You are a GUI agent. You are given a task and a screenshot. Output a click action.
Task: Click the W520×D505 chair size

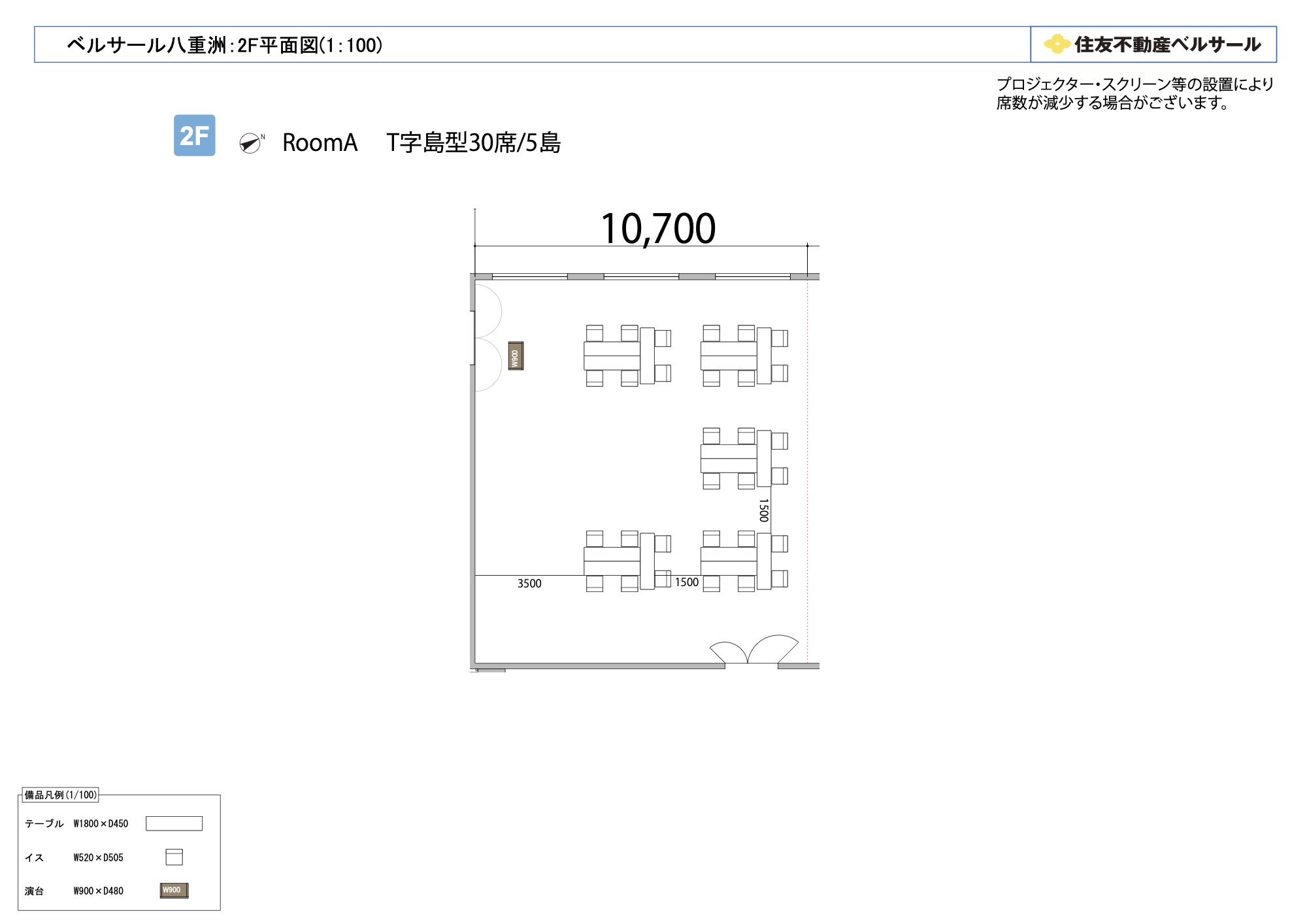[98, 857]
